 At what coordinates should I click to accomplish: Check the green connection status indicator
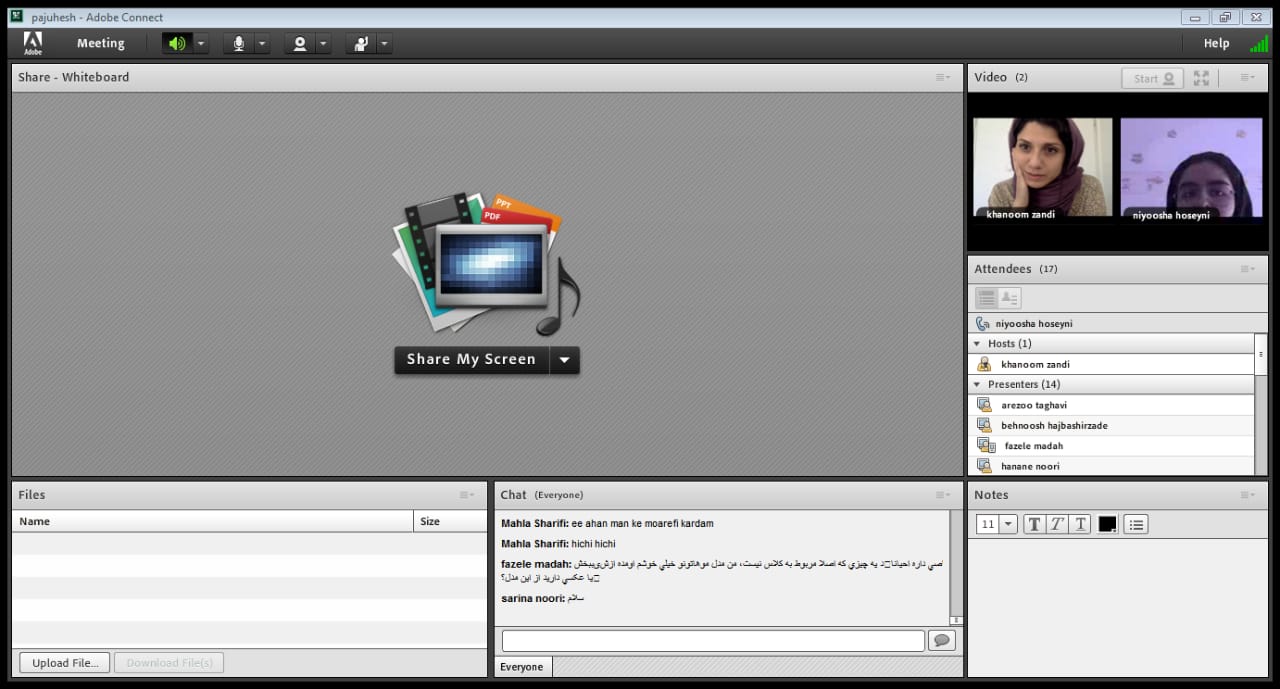click(1258, 44)
